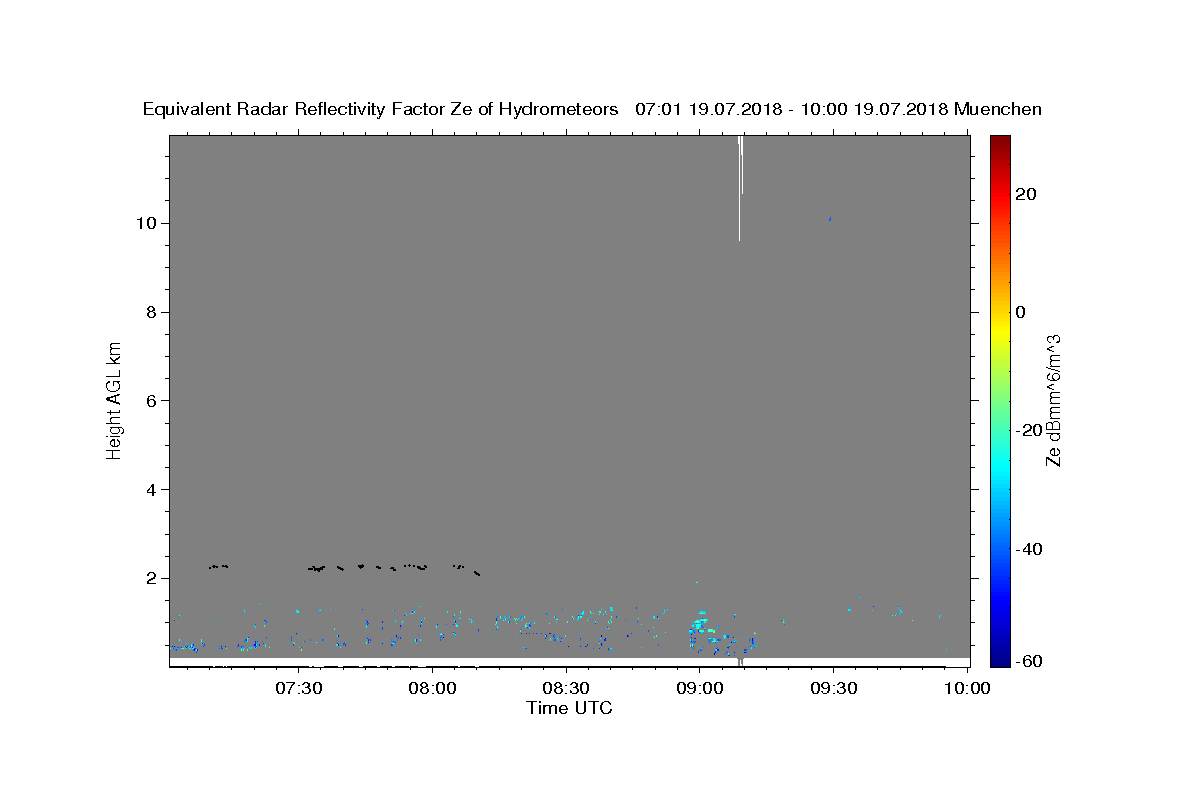
Task: Click the blue echo dot at 10 km
Action: [830, 218]
